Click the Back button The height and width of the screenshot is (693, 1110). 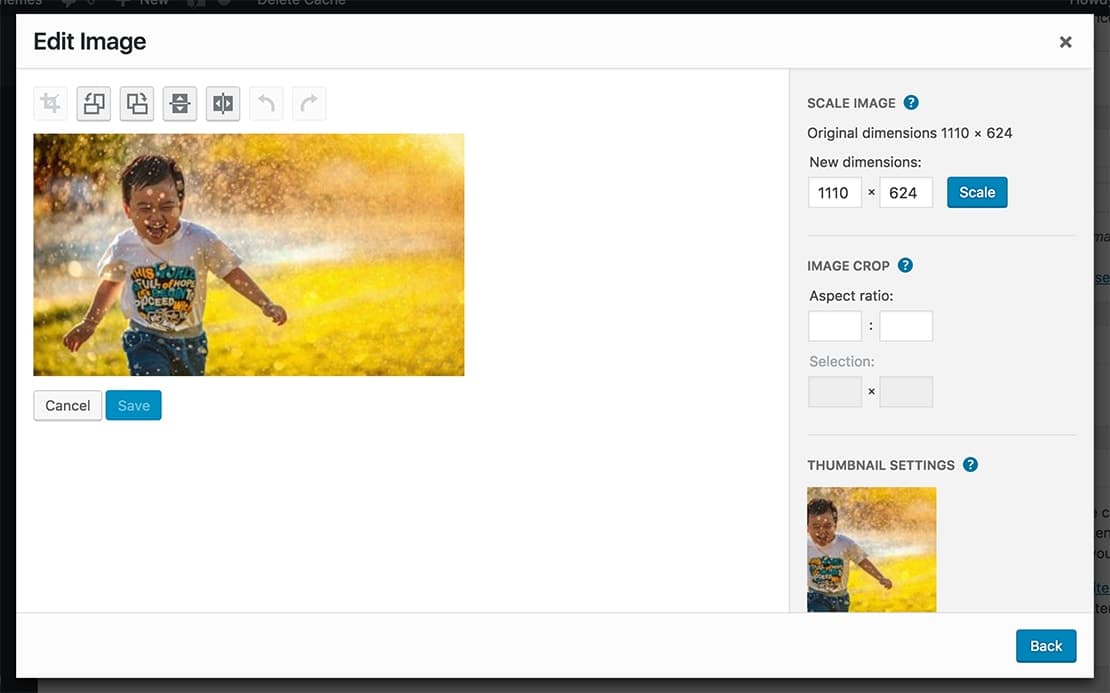(x=1046, y=646)
